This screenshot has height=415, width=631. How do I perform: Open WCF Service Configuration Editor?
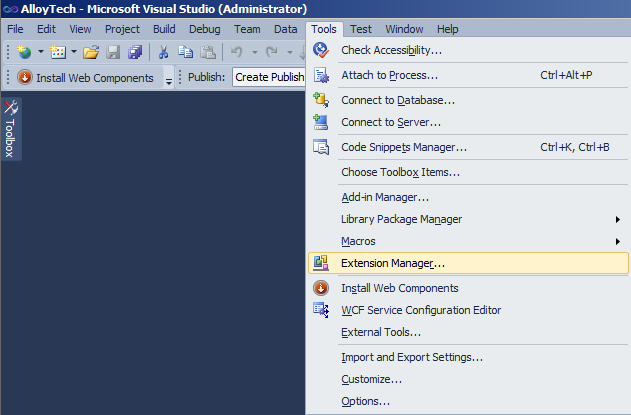point(420,310)
